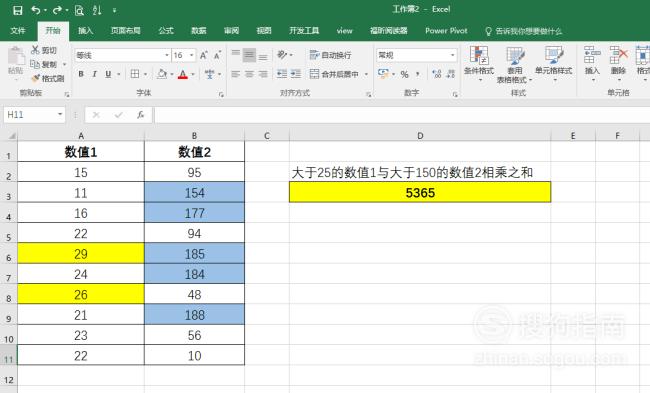Increase the cell indent
This screenshot has height=393, width=650.
[296, 74]
